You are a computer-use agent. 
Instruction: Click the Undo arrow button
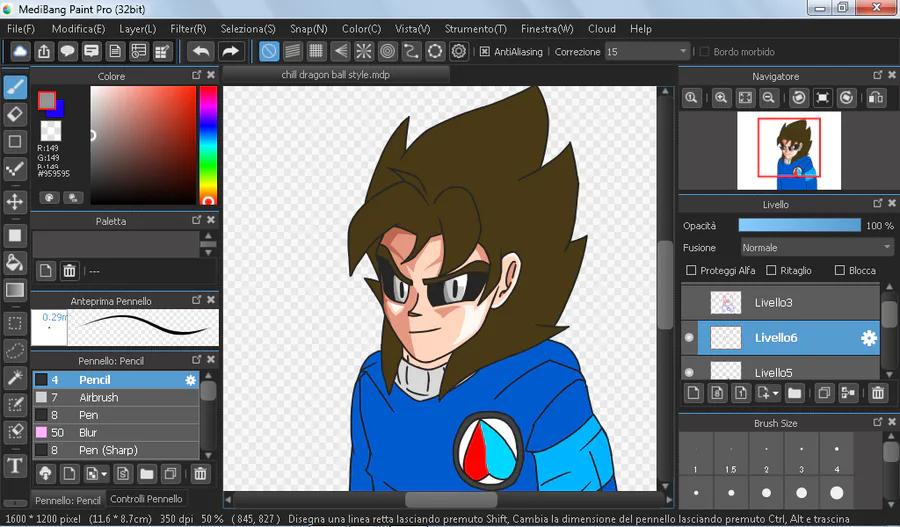point(201,52)
